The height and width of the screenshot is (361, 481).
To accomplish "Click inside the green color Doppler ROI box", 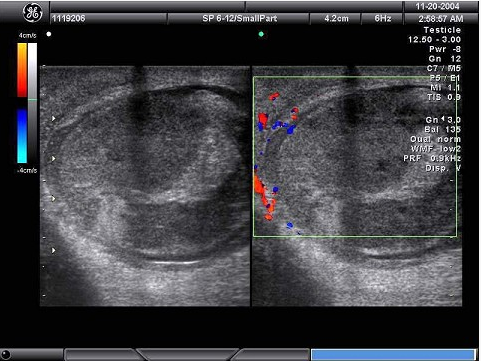I will coord(355,157).
